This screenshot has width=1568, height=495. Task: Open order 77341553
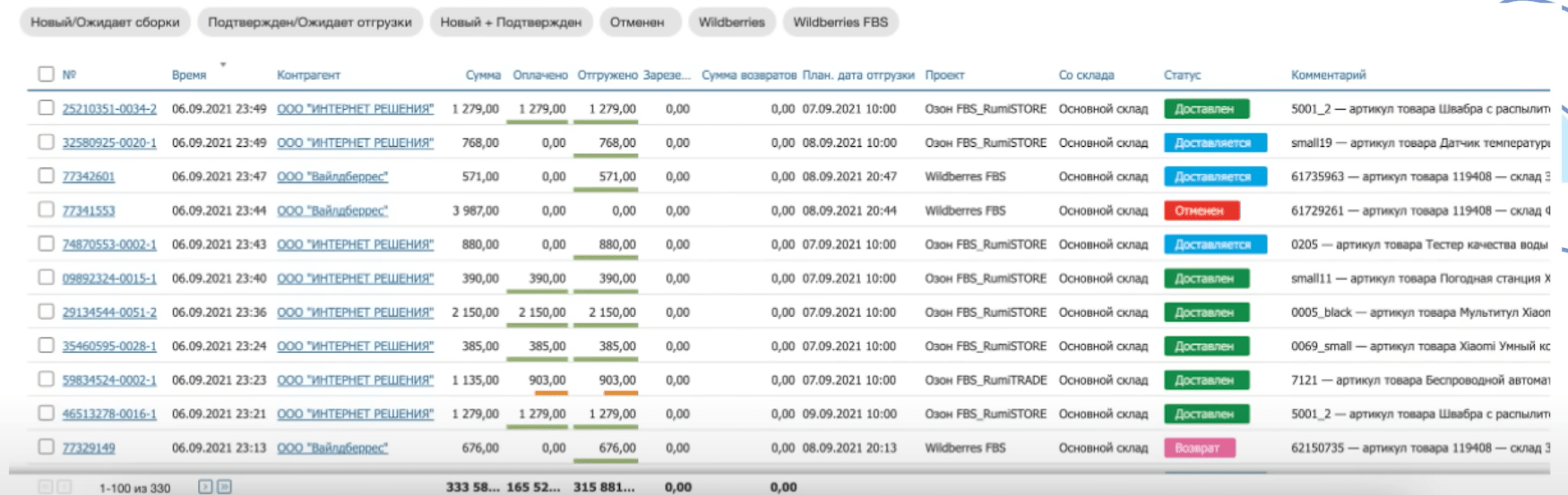coord(89,211)
